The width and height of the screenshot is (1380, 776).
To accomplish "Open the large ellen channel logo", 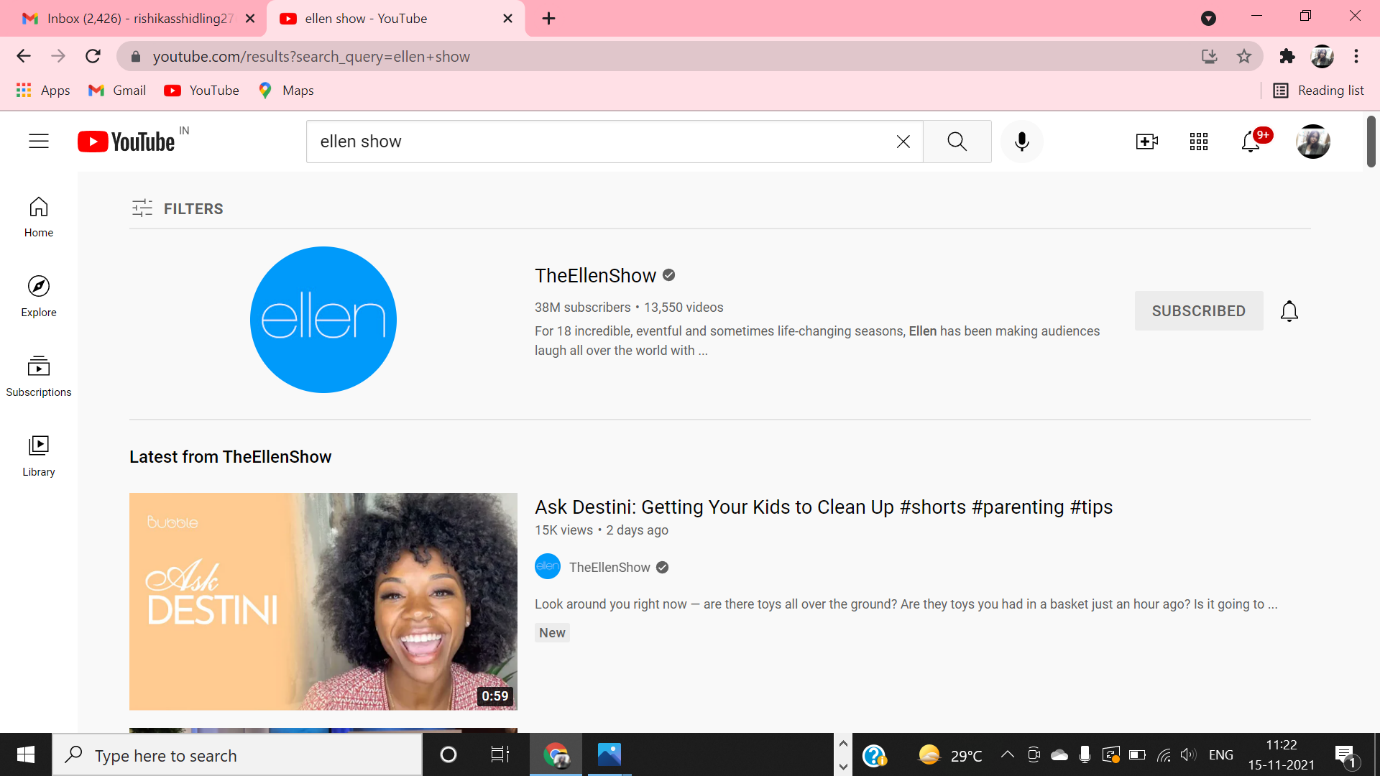I will [x=323, y=320].
